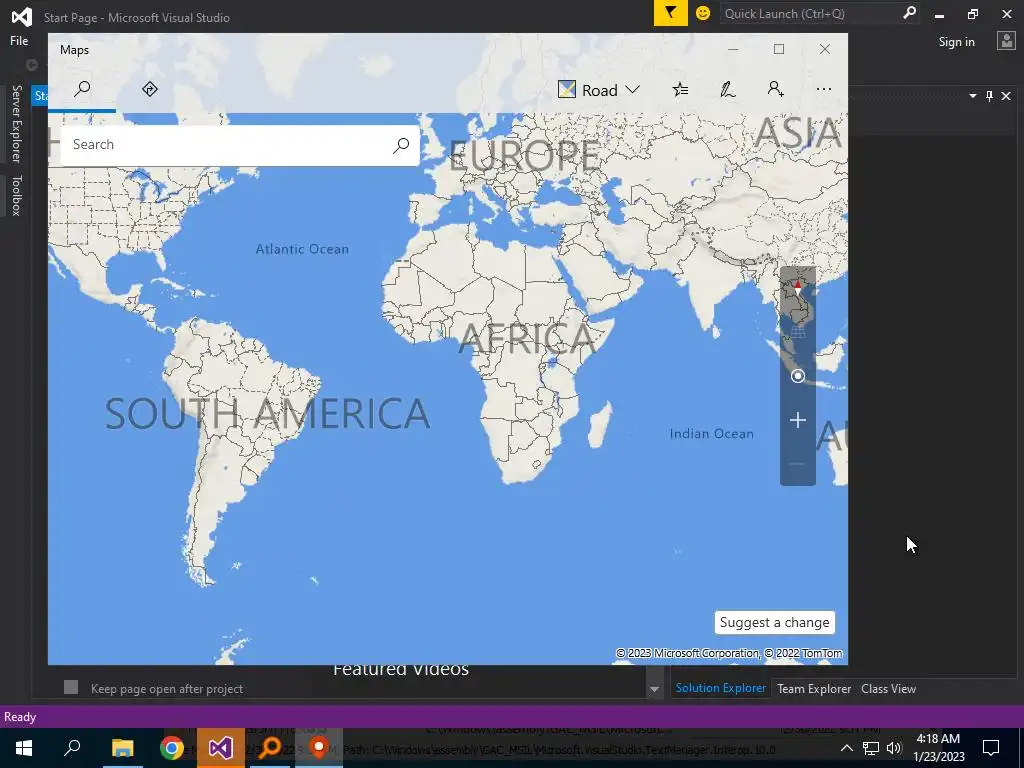Open the Toolbox side tab
Screen dimensions: 1024x768
(16, 195)
